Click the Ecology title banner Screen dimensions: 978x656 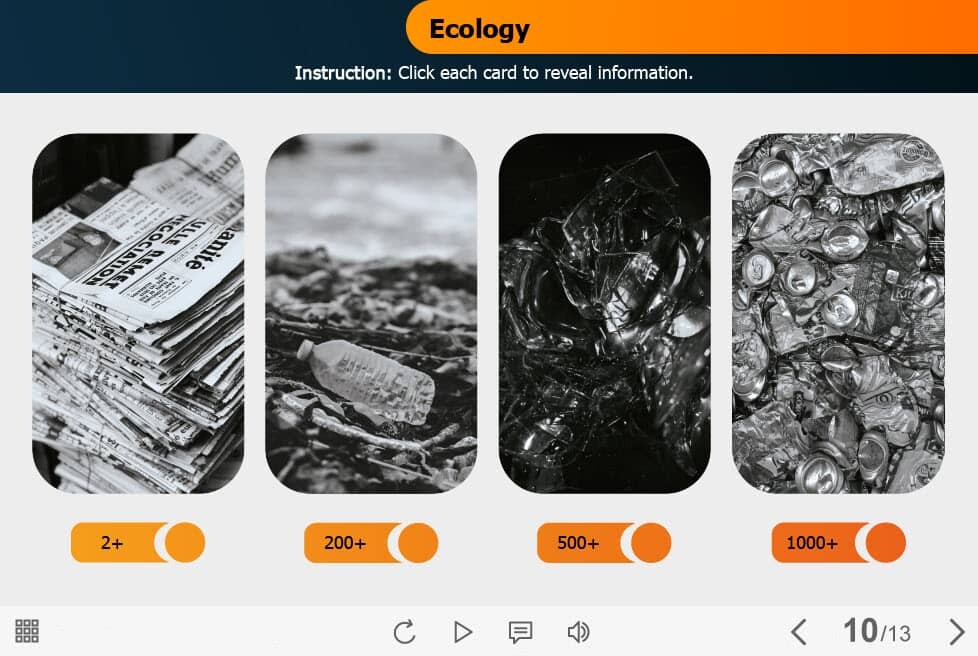[x=692, y=27]
